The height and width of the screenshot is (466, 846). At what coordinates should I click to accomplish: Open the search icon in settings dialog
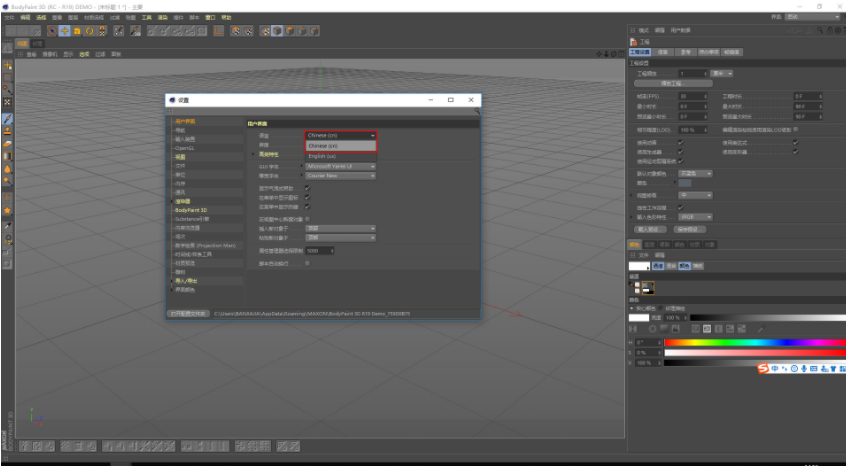[x=477, y=111]
